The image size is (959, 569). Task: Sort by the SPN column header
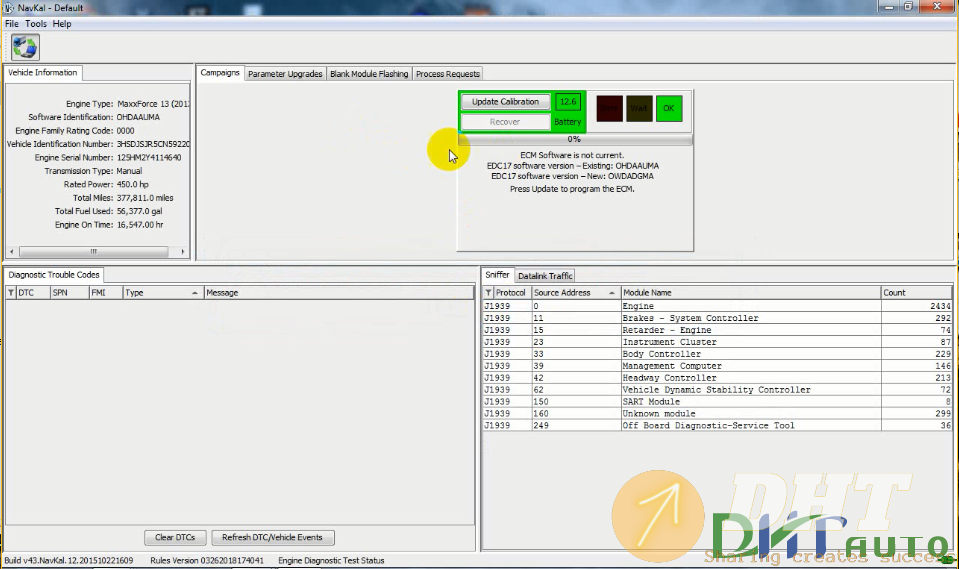(x=69, y=293)
